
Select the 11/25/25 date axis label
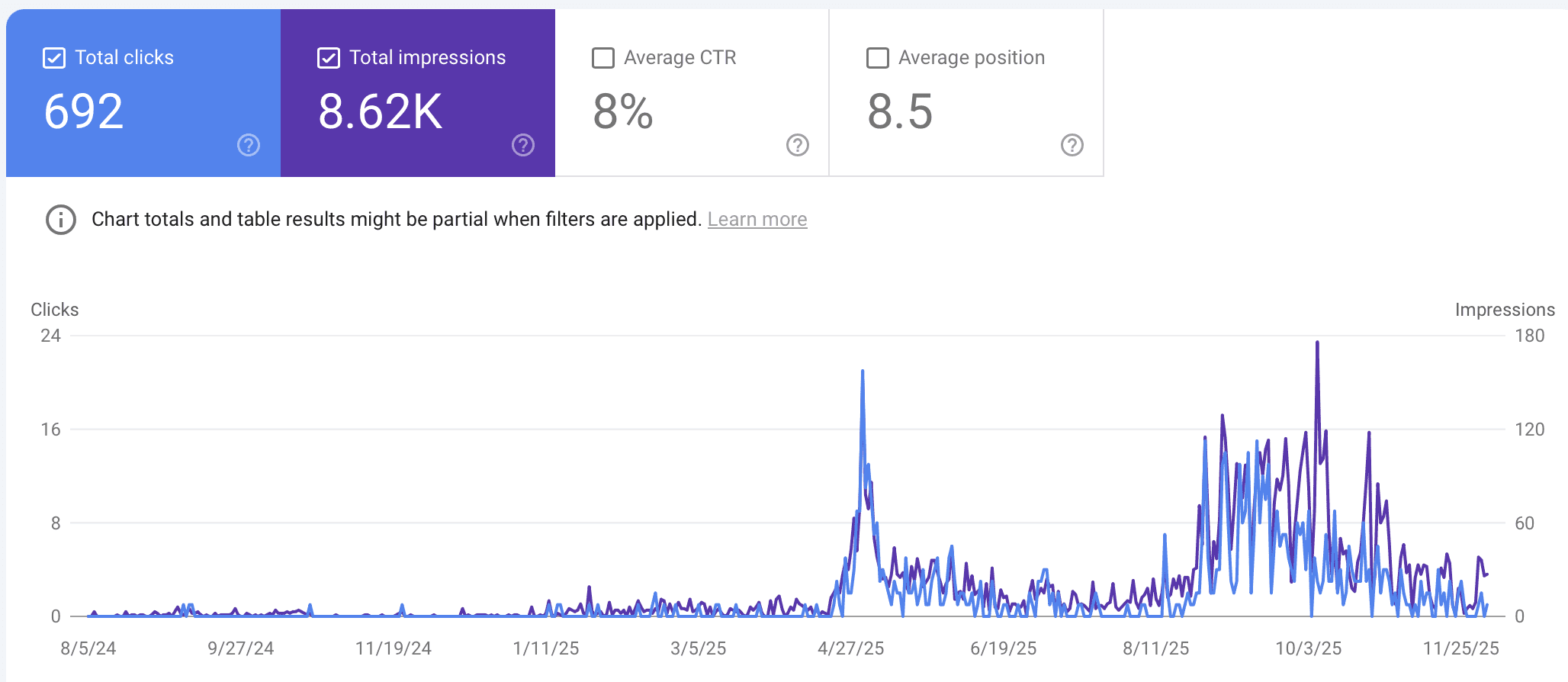click(1460, 648)
